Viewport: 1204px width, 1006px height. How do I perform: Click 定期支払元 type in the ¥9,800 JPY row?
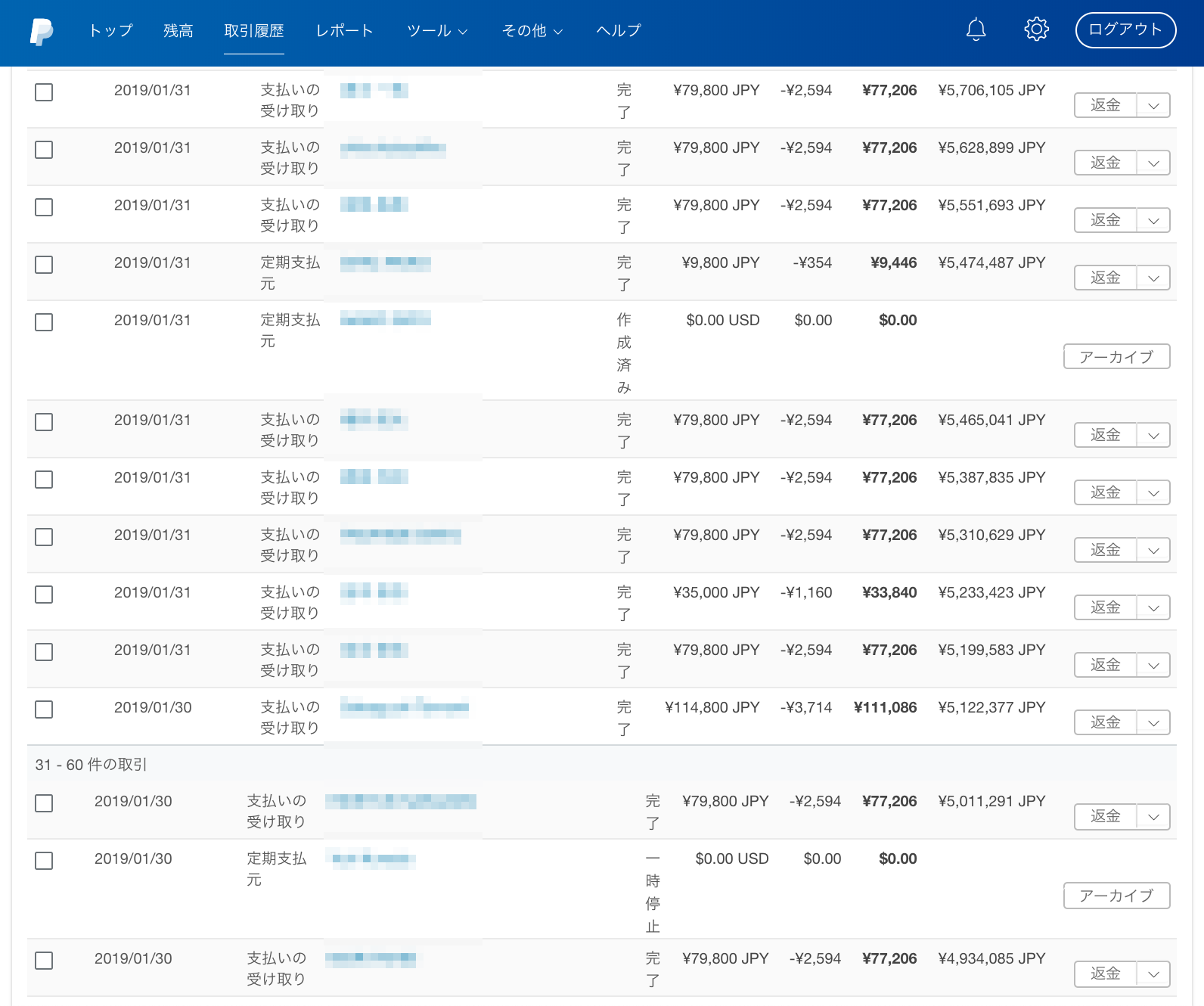pyautogui.click(x=290, y=273)
